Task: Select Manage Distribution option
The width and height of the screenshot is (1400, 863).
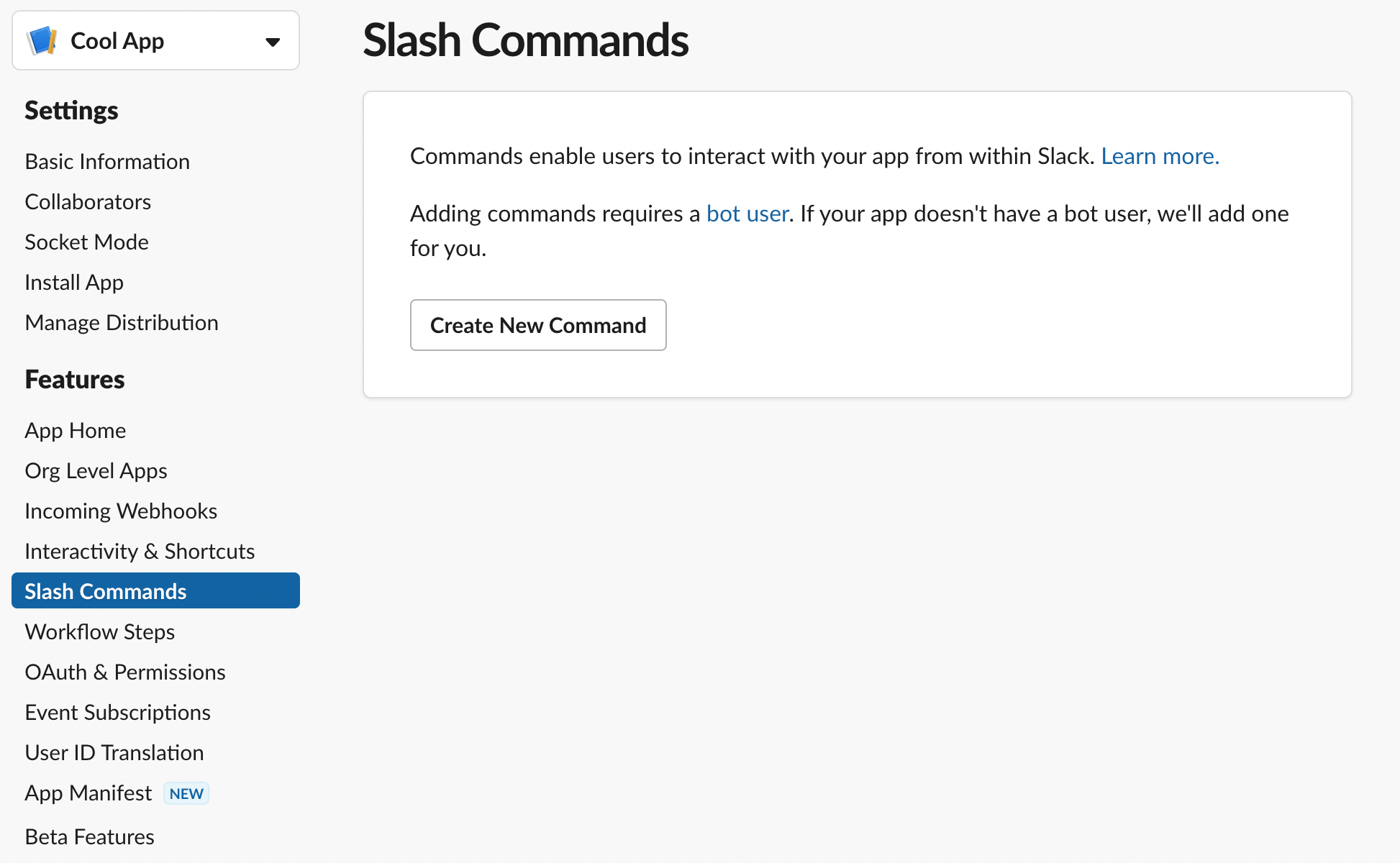Action: point(120,322)
